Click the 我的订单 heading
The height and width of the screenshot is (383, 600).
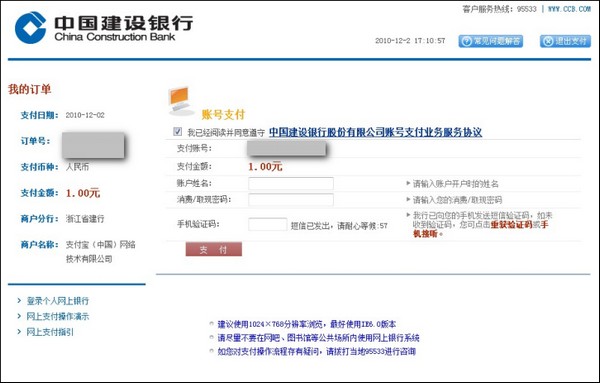tap(29, 90)
